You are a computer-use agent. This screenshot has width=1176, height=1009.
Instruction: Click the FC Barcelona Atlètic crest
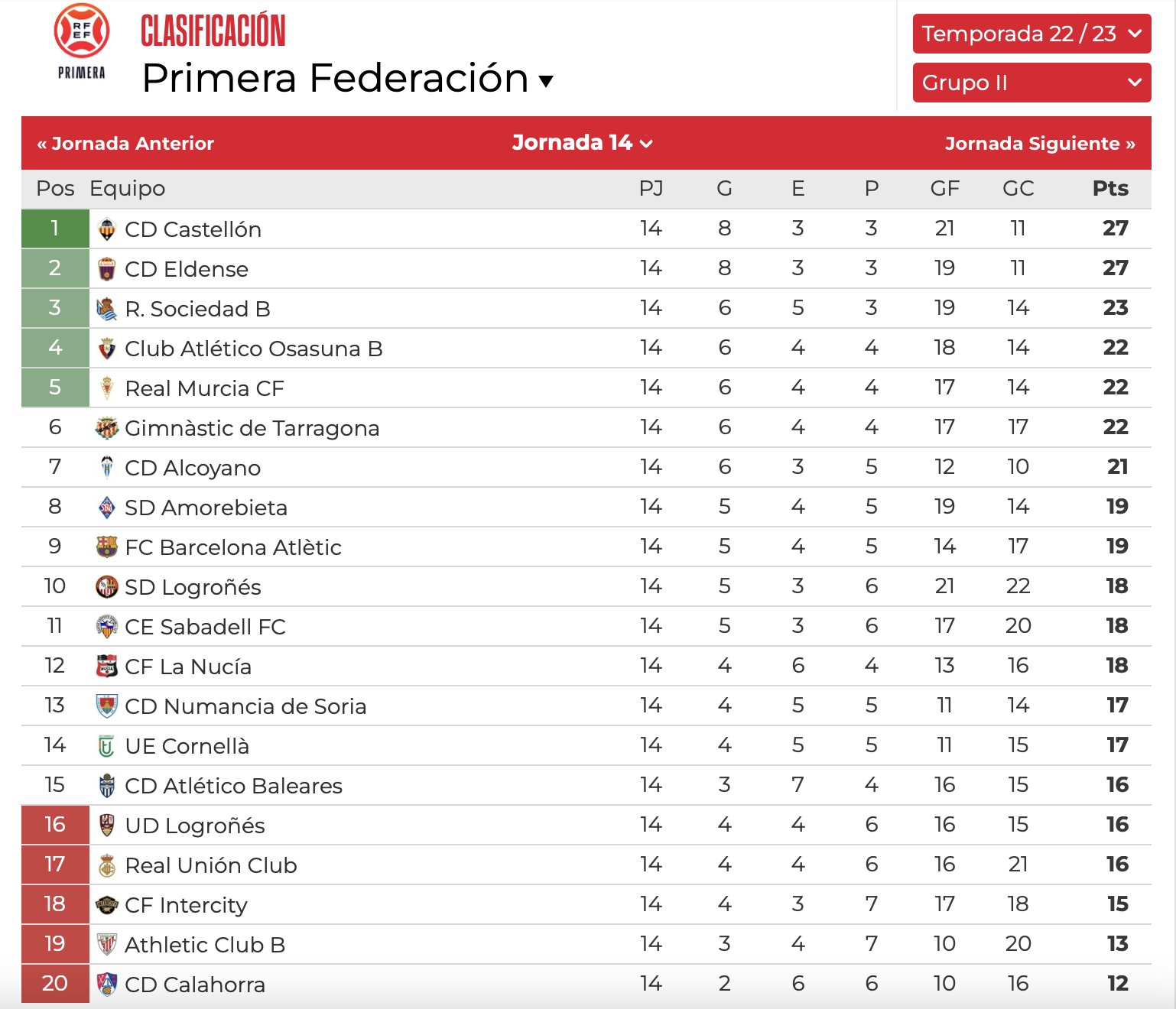[x=107, y=547]
